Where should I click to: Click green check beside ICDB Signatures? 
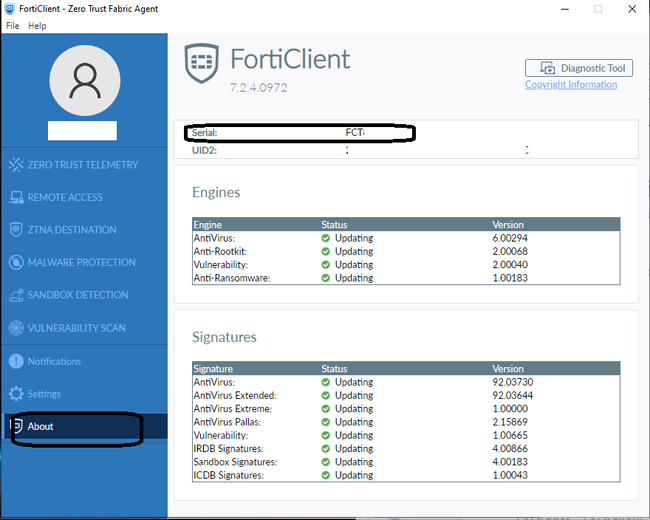coord(325,475)
